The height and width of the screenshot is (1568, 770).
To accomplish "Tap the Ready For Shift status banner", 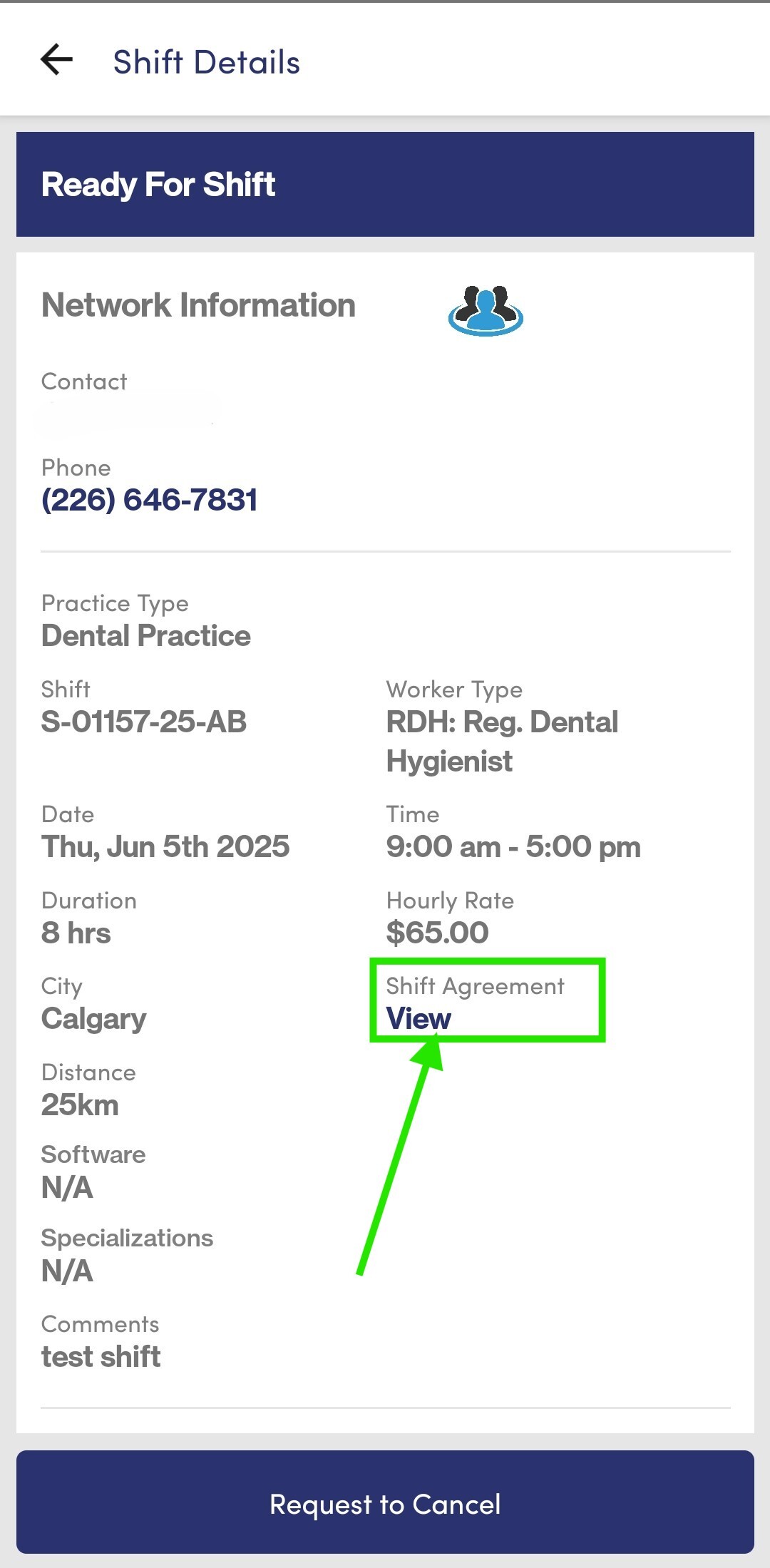I will point(385,184).
